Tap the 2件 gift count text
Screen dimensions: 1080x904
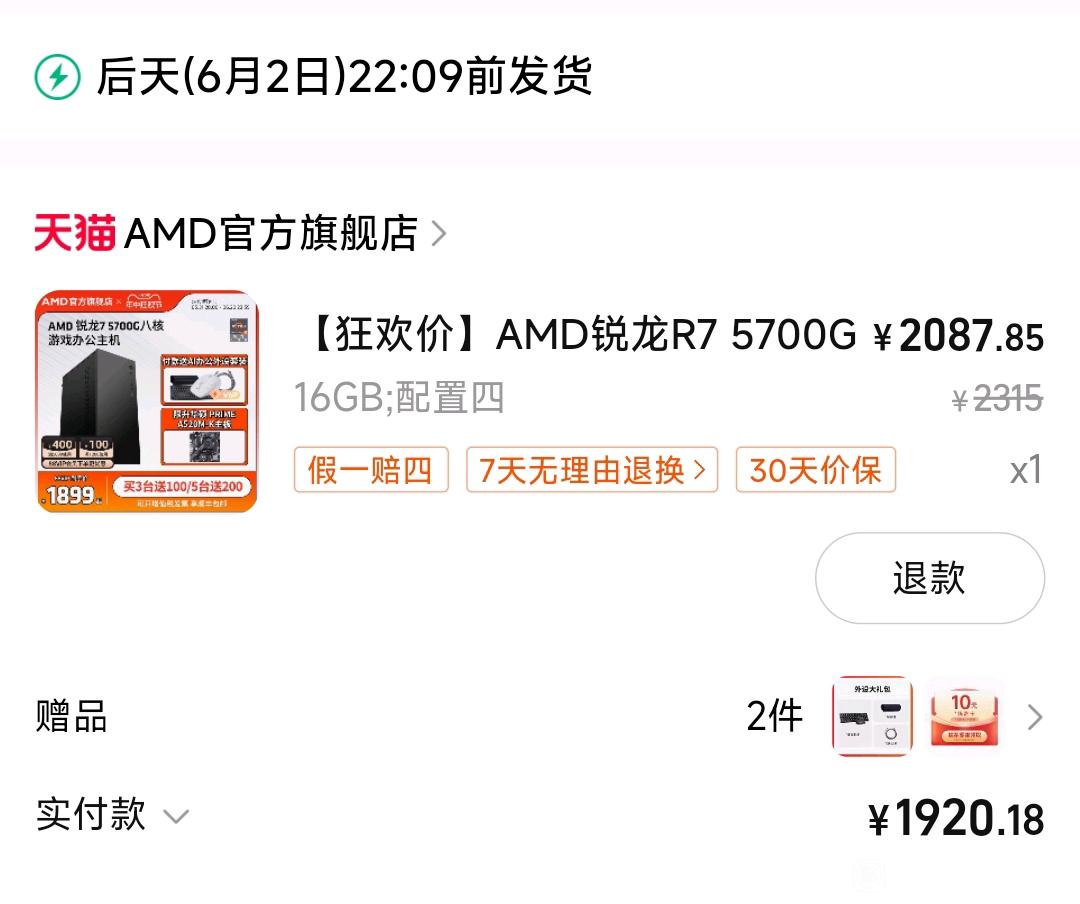tap(775, 716)
